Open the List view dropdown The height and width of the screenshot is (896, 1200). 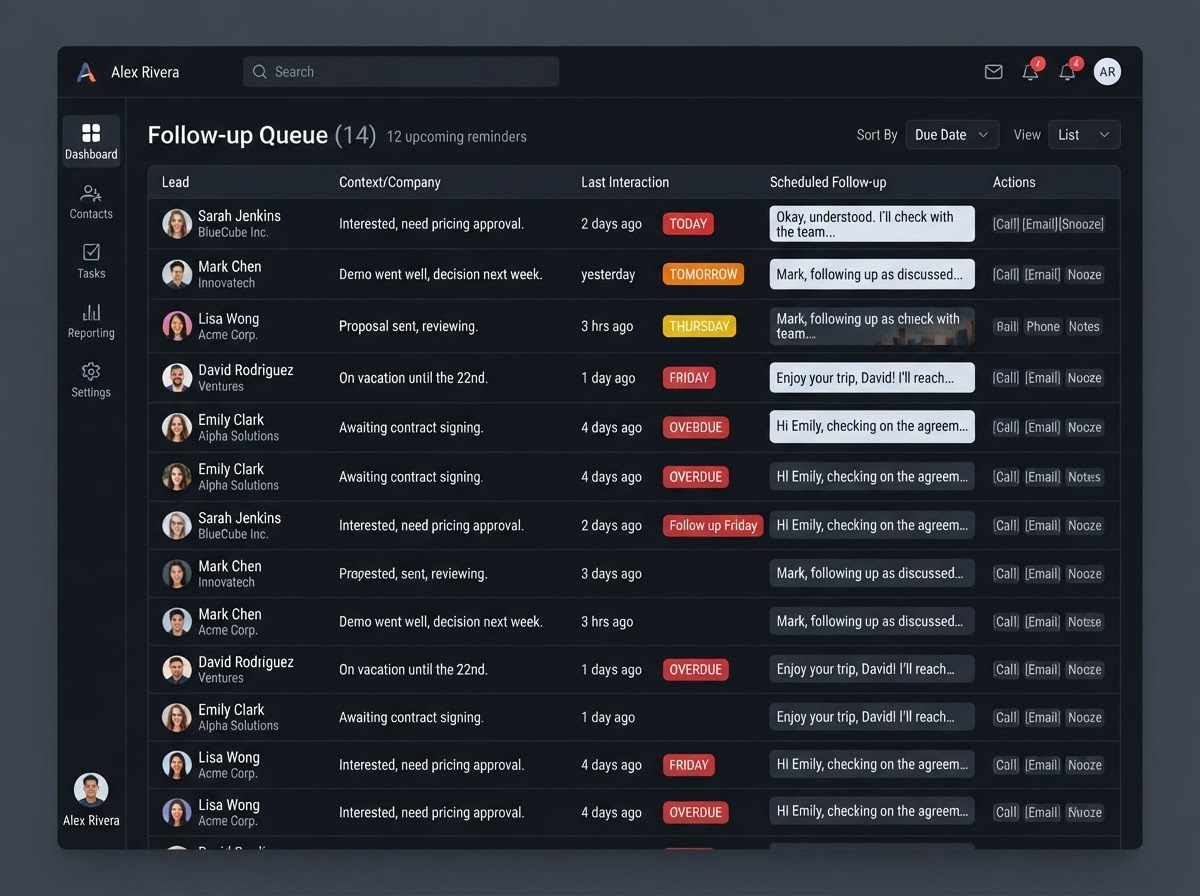coord(1084,135)
